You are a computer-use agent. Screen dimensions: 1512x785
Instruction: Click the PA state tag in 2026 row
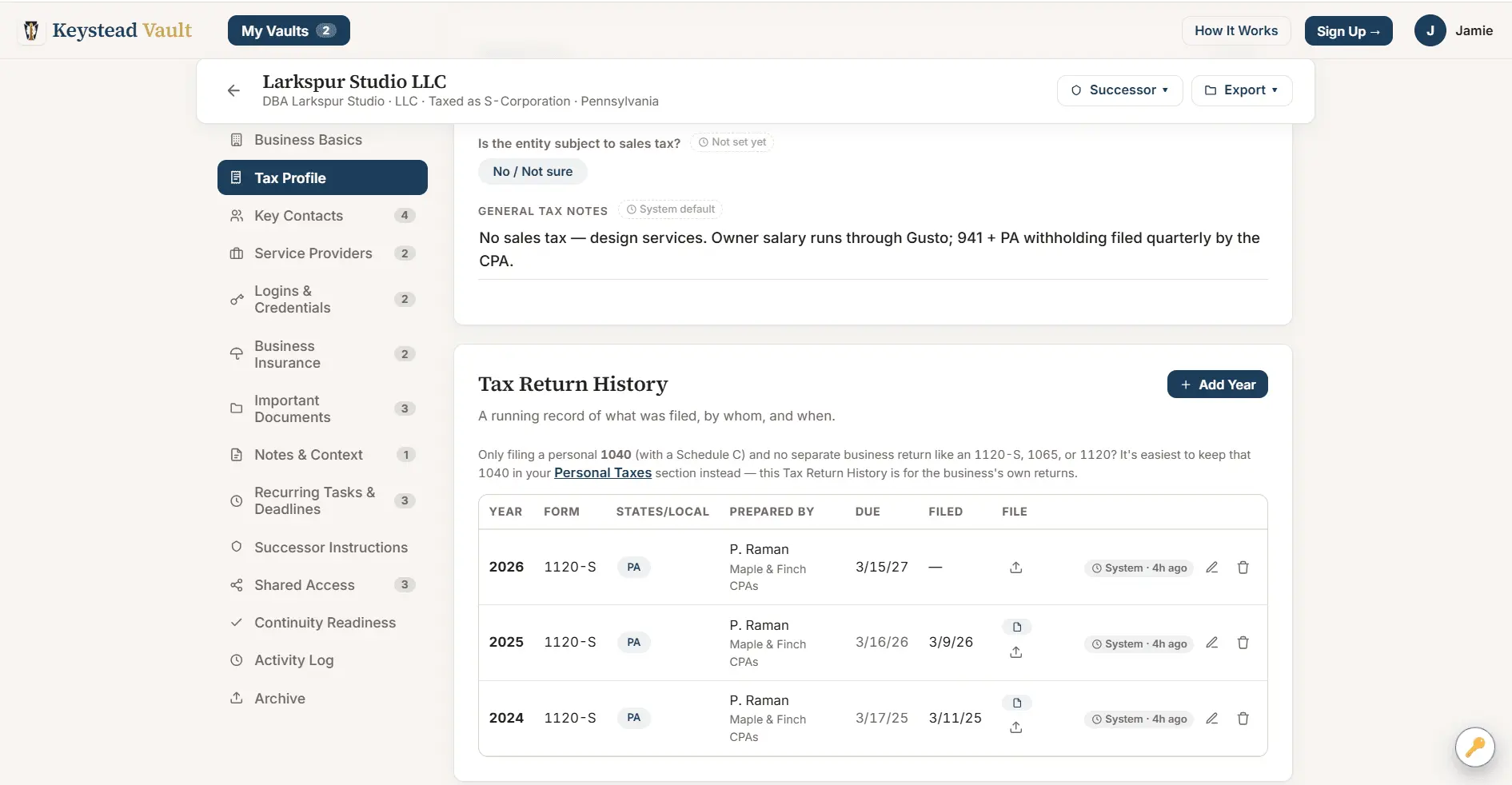coord(634,568)
